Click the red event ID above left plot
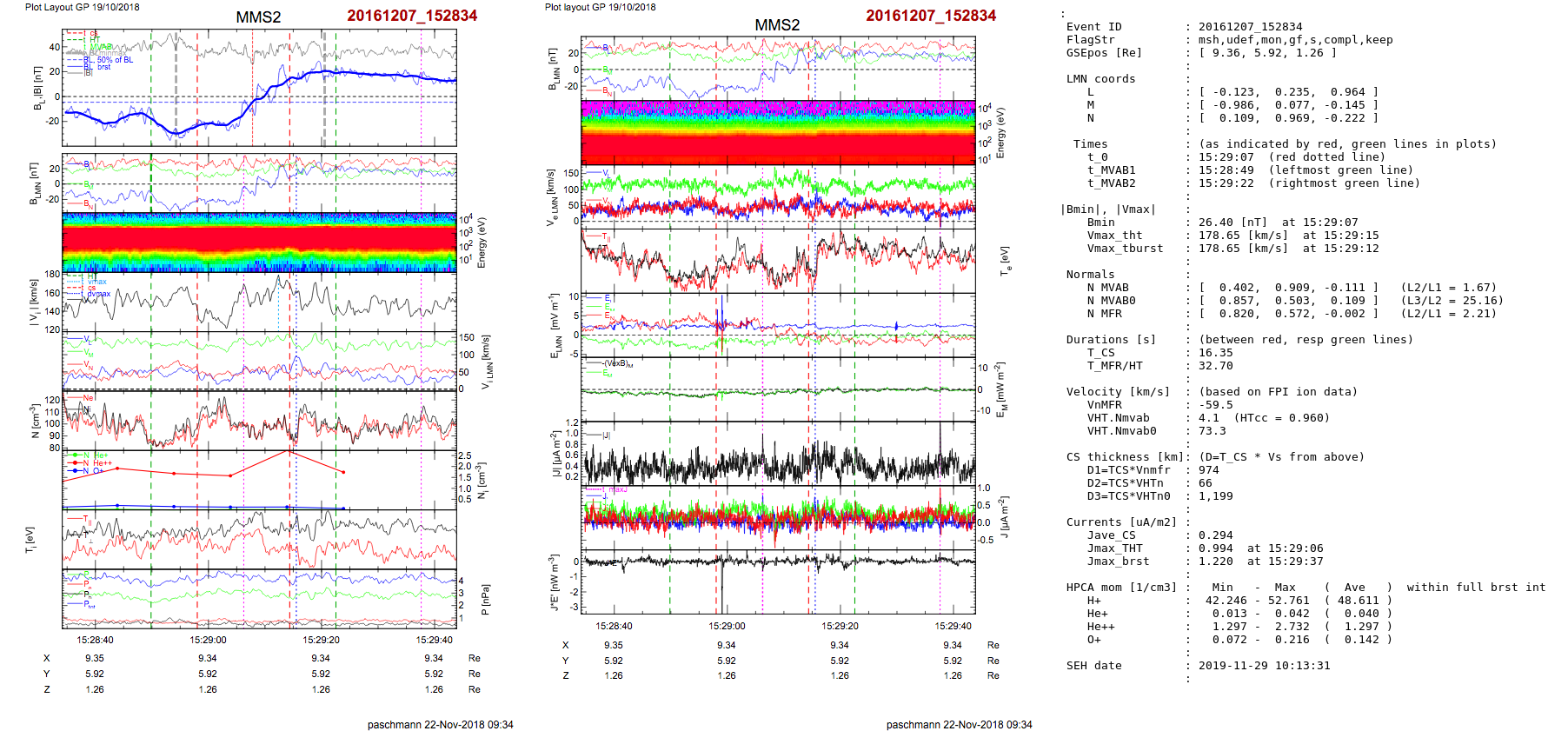The image size is (1568, 731). point(411,16)
